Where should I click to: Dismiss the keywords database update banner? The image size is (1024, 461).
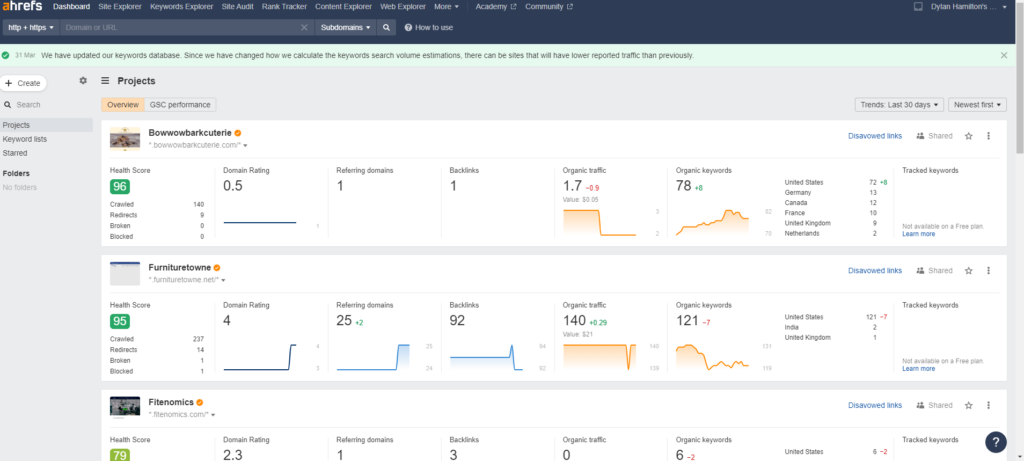coord(1004,56)
